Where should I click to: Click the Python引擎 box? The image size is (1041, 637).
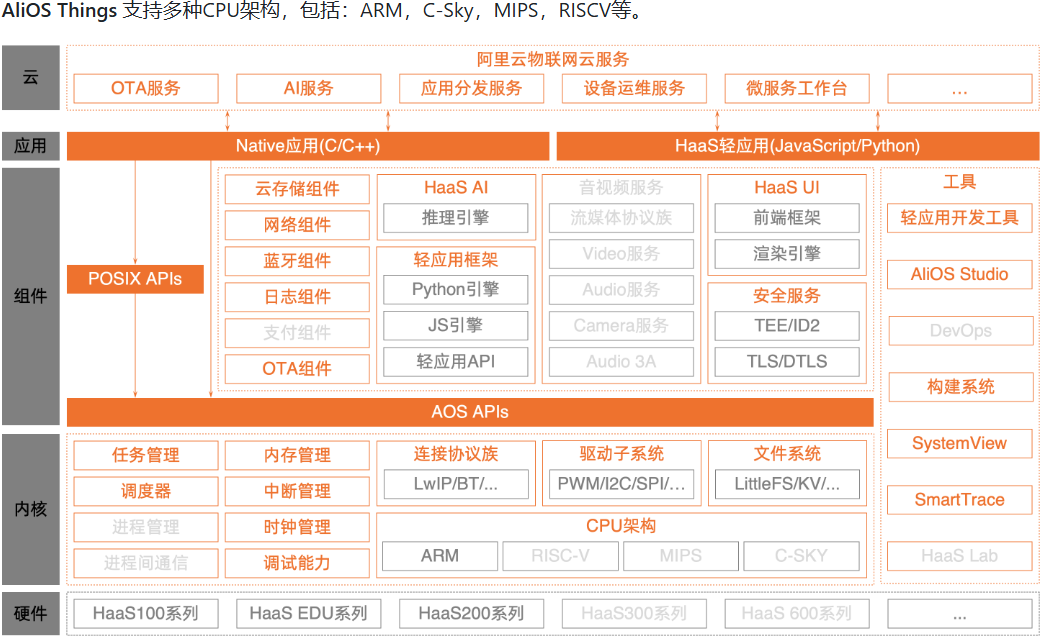[455, 290]
